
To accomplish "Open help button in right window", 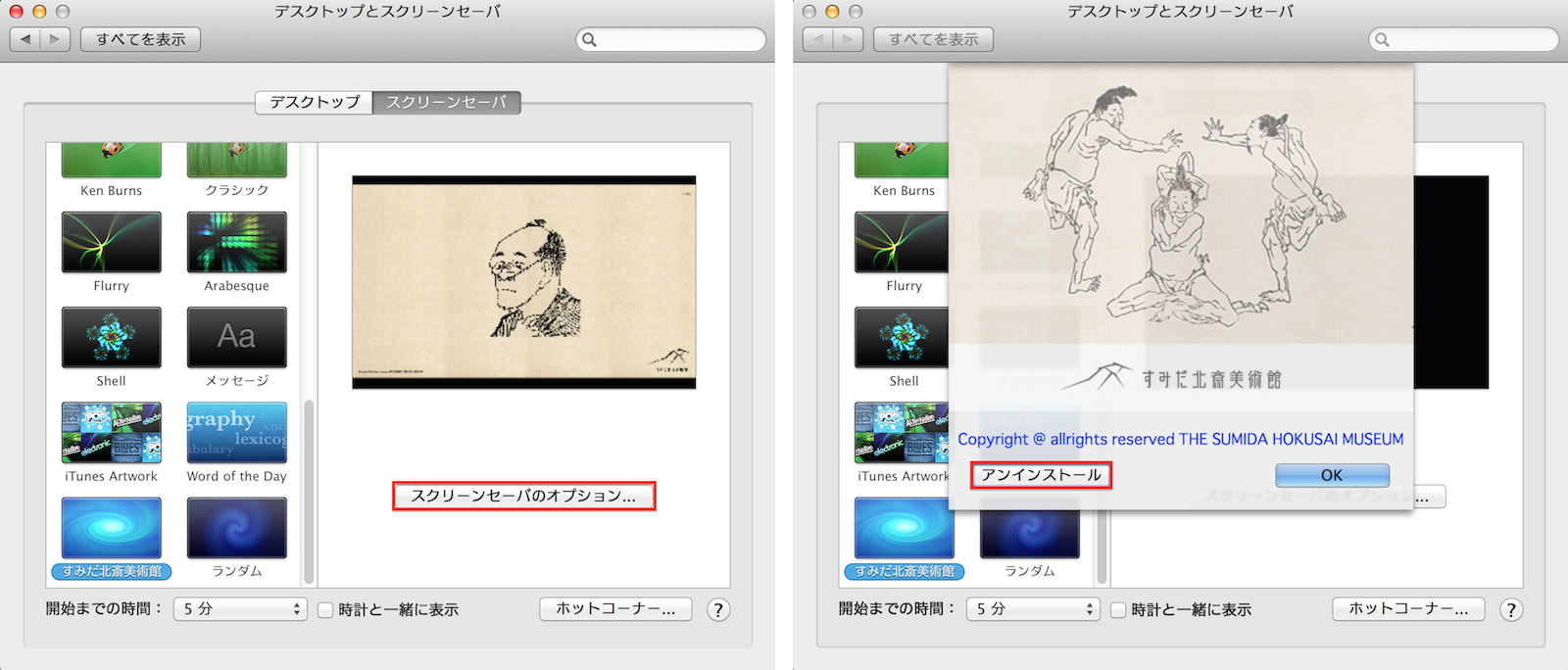I will pyautogui.click(x=1511, y=610).
